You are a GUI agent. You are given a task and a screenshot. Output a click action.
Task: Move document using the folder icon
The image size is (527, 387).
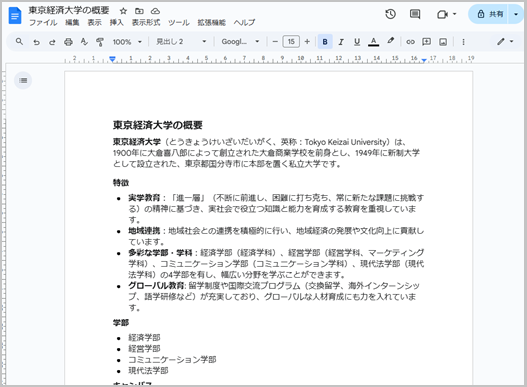pyautogui.click(x=139, y=11)
